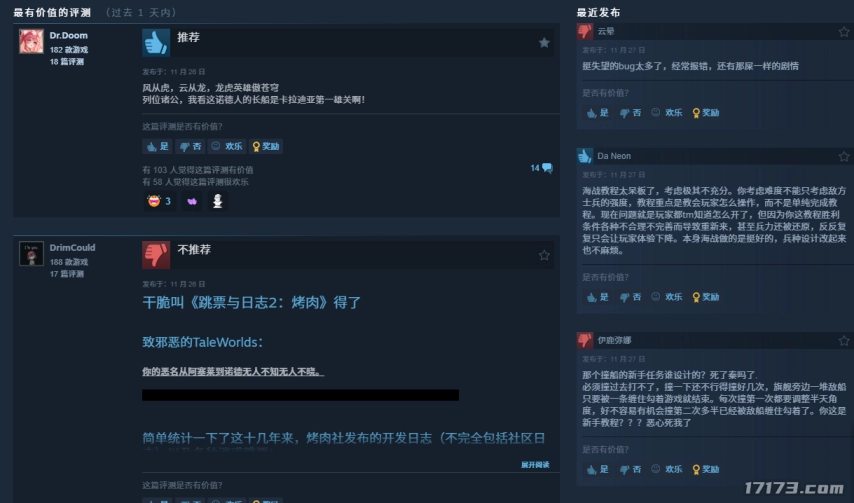Open the DrimCould username link
Viewport: 854px width, 503px height.
point(72,248)
